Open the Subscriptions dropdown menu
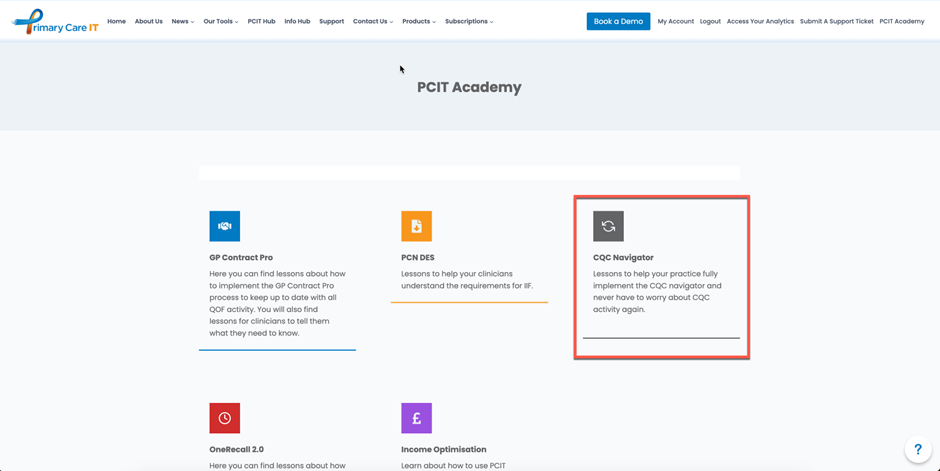The height and width of the screenshot is (471, 940). click(x=468, y=21)
